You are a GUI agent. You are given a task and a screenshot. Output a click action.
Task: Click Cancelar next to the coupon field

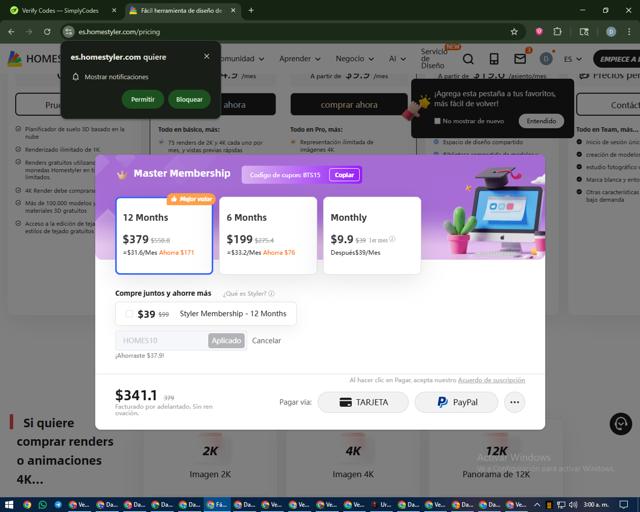click(266, 341)
